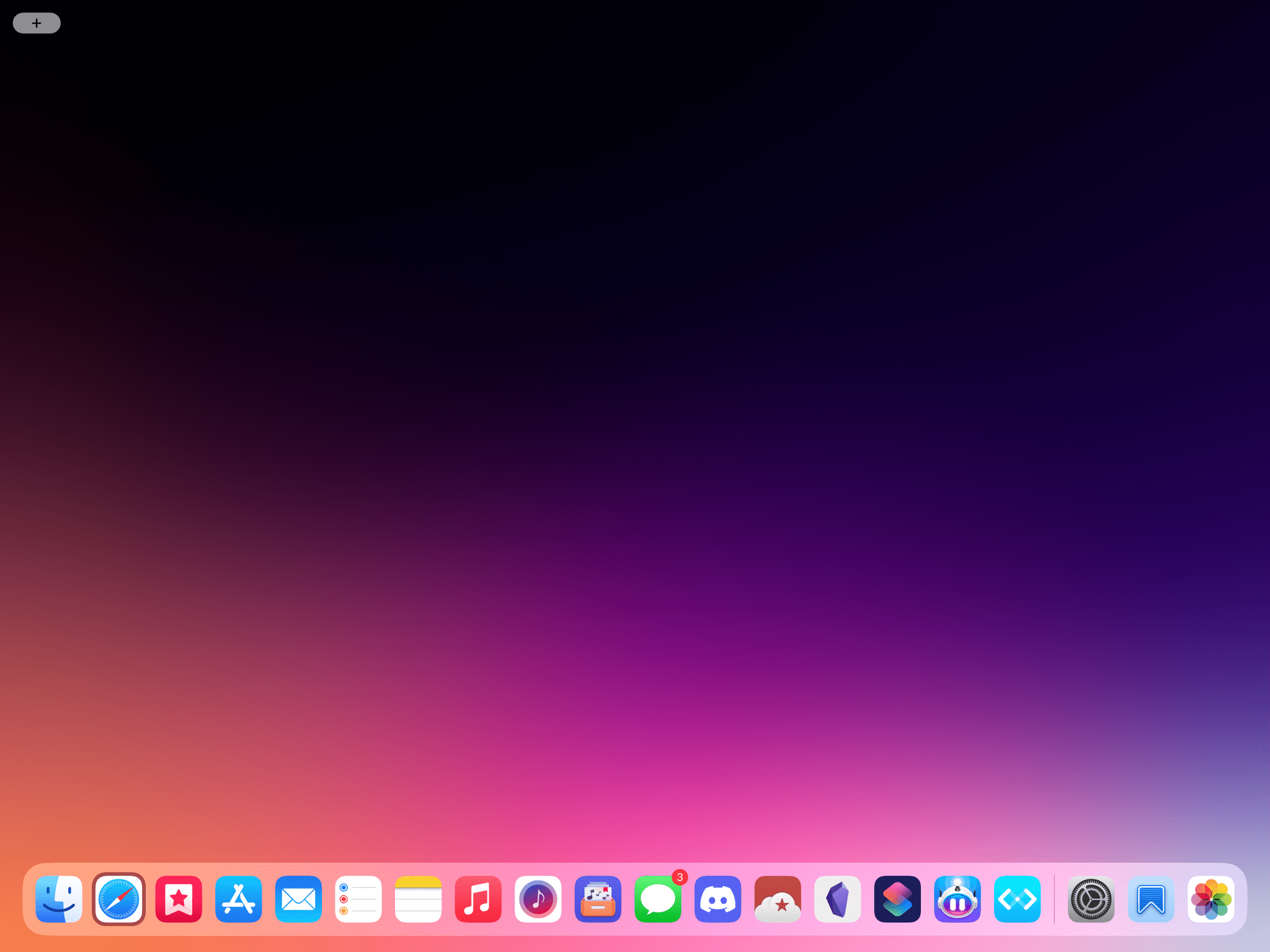The image size is (1270, 952).
Task: Open the purple circular music note app
Action: tap(538, 899)
